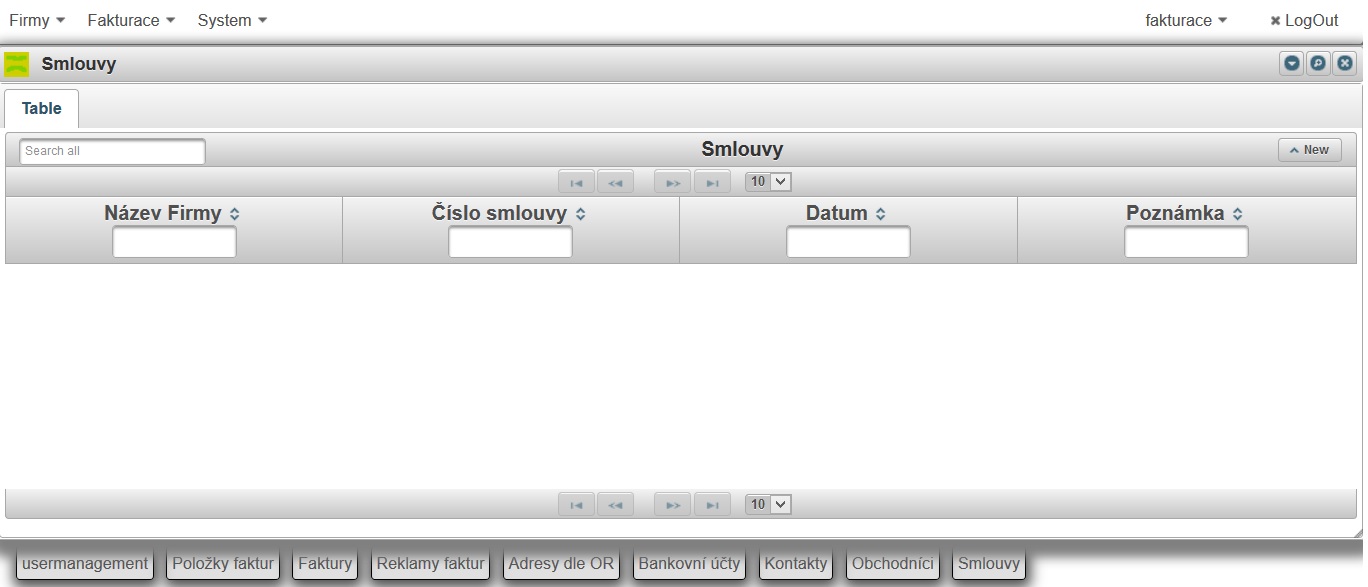The width and height of the screenshot is (1368, 587).
Task: Select the Table tab
Action: [x=42, y=108]
